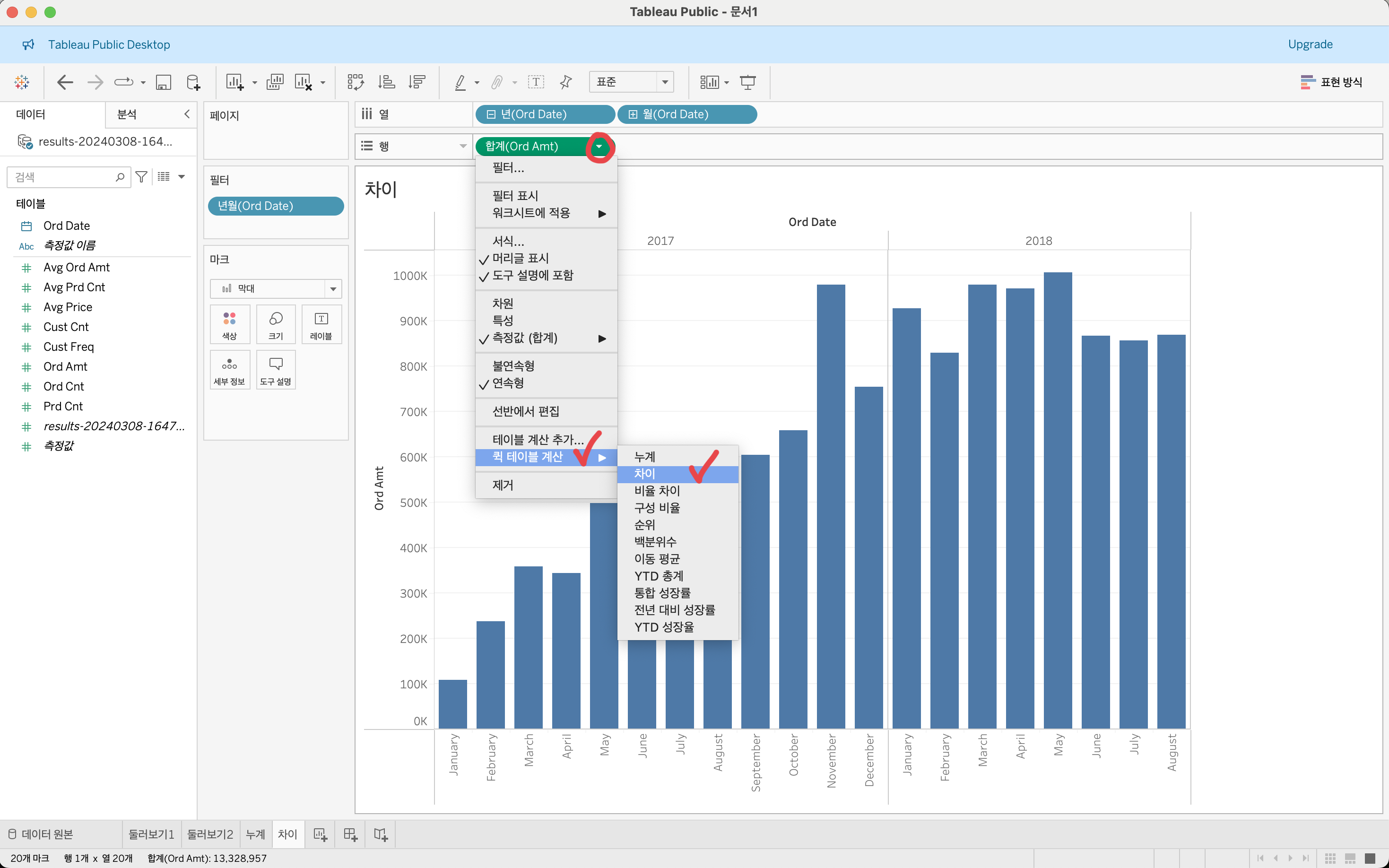Click the new dashboard tab icon
1389x868 pixels.
[x=350, y=834]
